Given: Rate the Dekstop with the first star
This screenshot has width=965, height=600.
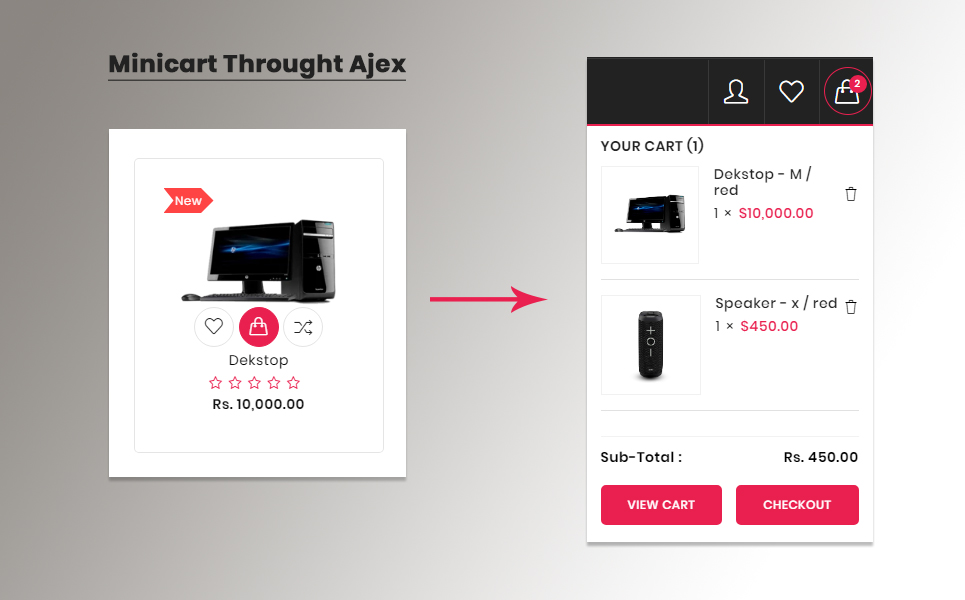Looking at the screenshot, I should pyautogui.click(x=215, y=383).
